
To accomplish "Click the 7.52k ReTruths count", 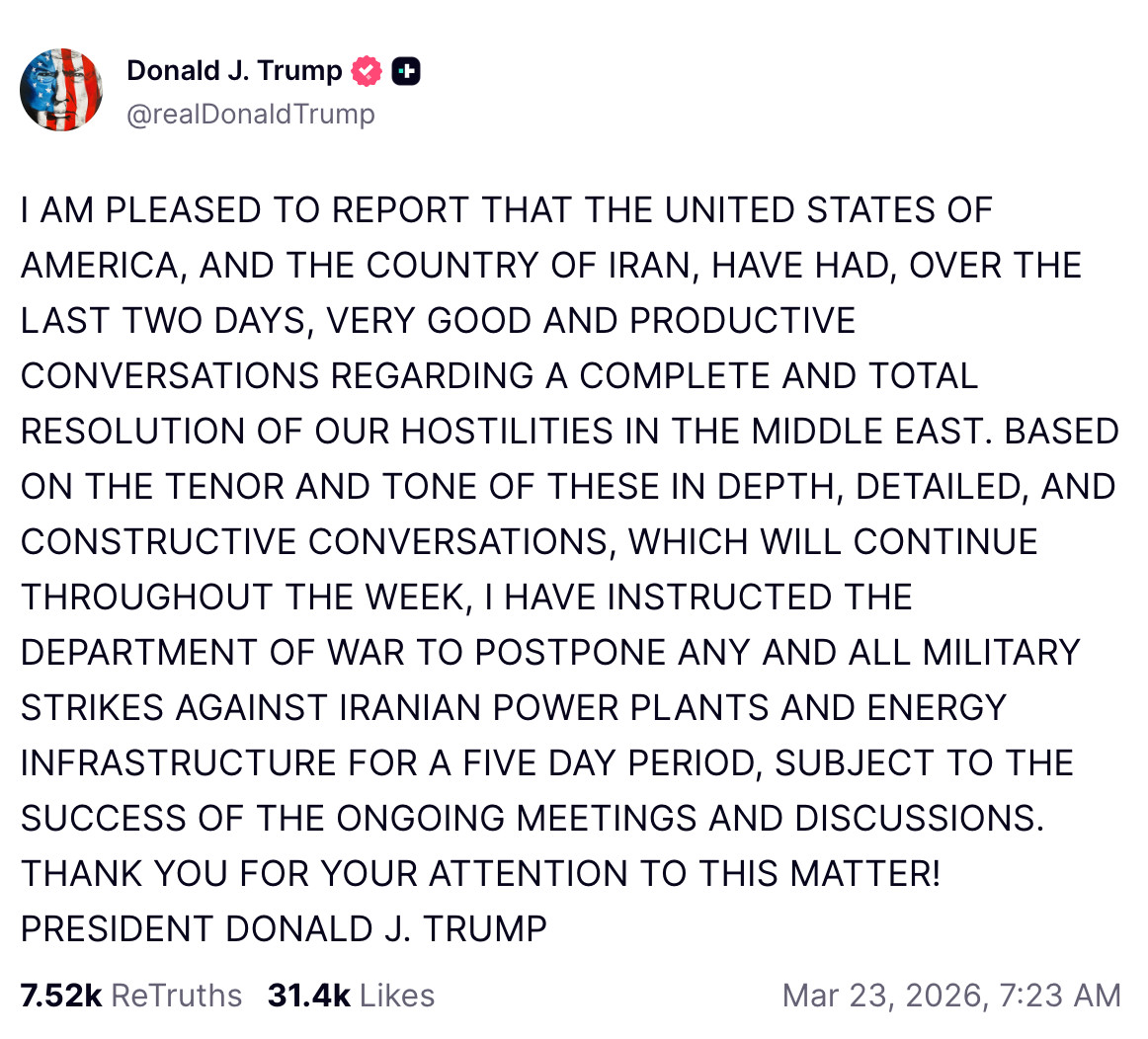I will [61, 996].
